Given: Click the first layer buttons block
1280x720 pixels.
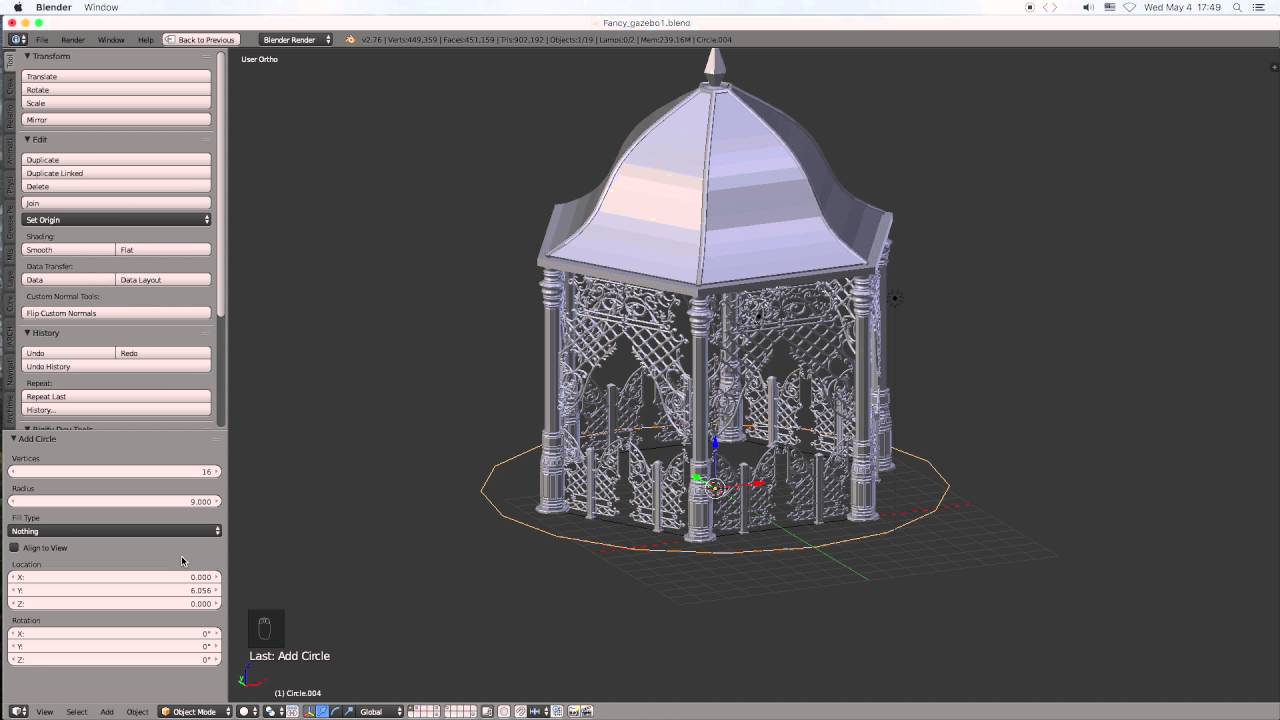Looking at the screenshot, I should pos(424,711).
